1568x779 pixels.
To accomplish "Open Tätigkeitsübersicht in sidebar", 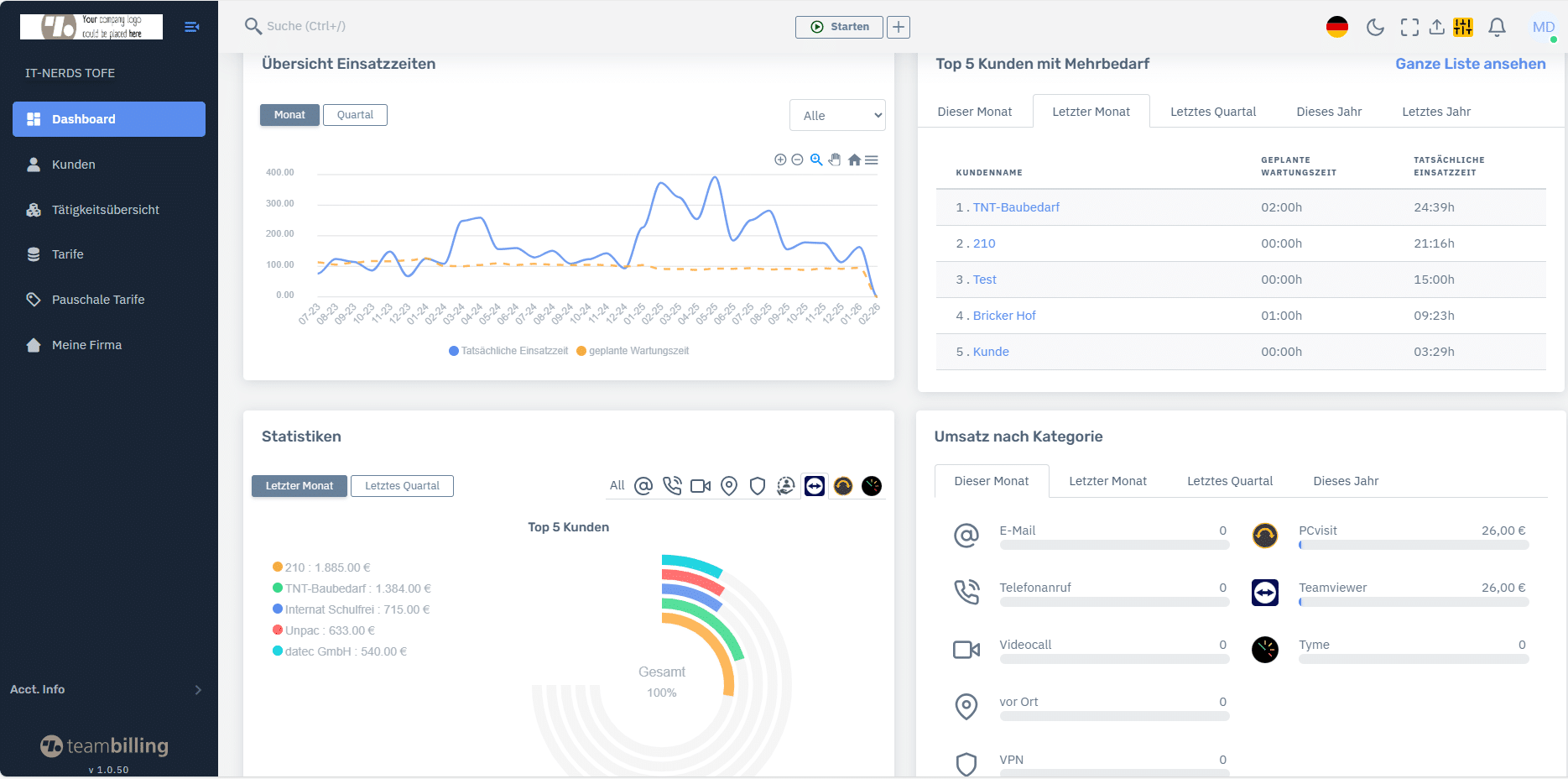I will click(x=106, y=210).
